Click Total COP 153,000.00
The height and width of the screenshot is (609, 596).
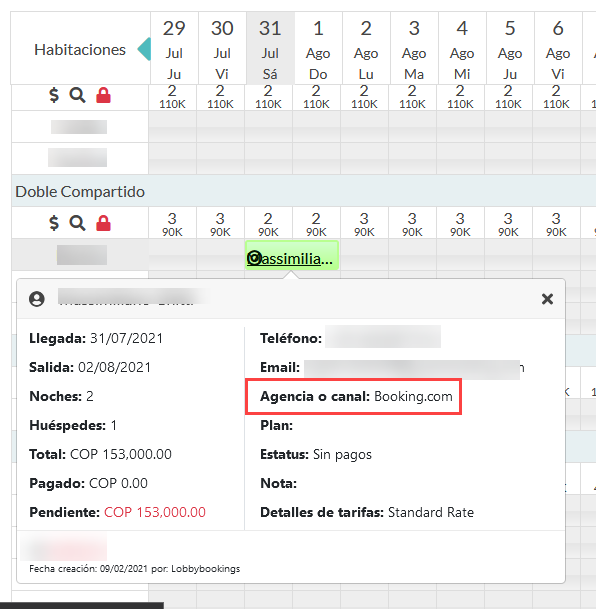[x=100, y=454]
